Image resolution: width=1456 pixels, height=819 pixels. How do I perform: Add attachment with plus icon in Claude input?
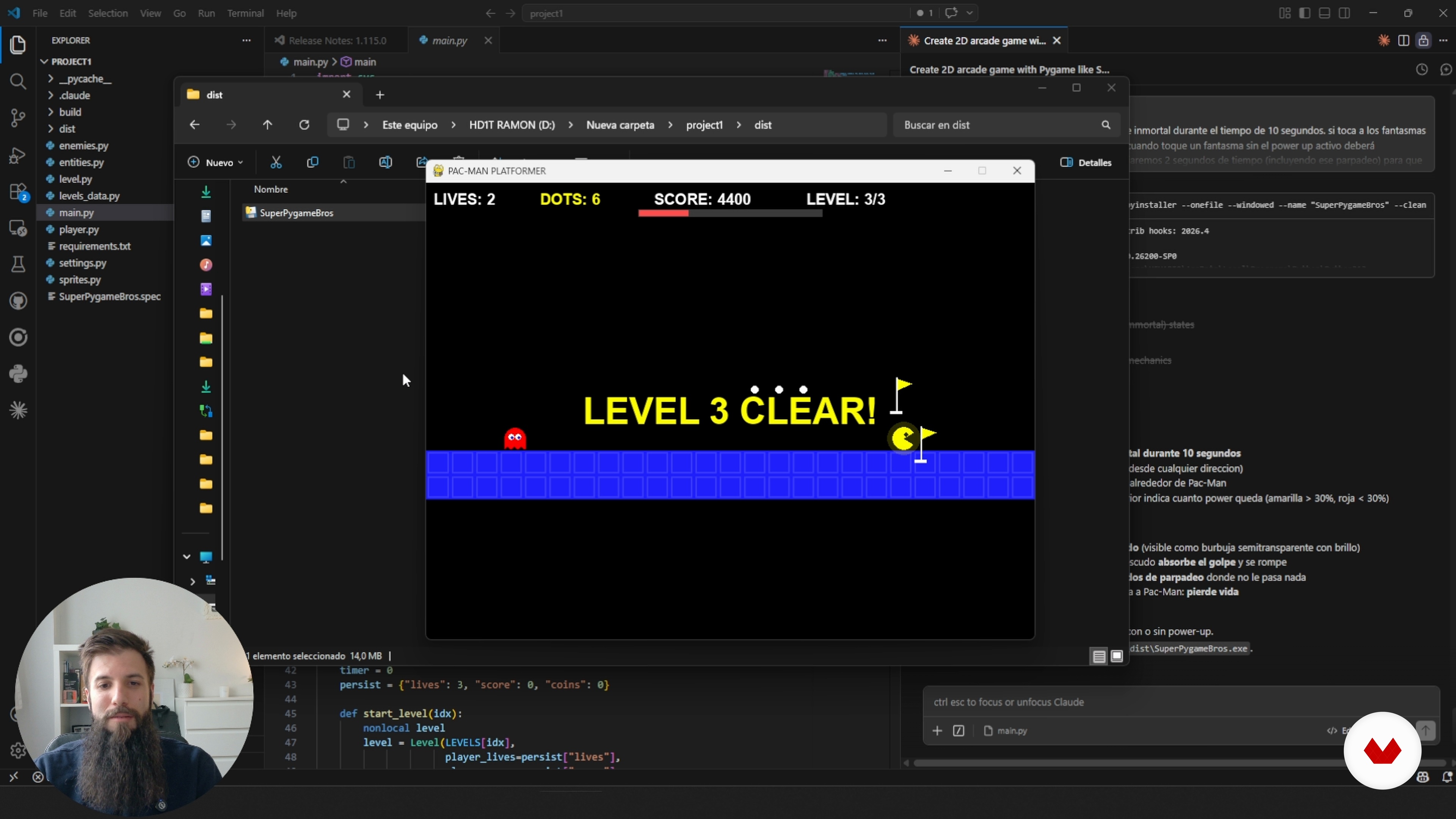[x=937, y=731]
